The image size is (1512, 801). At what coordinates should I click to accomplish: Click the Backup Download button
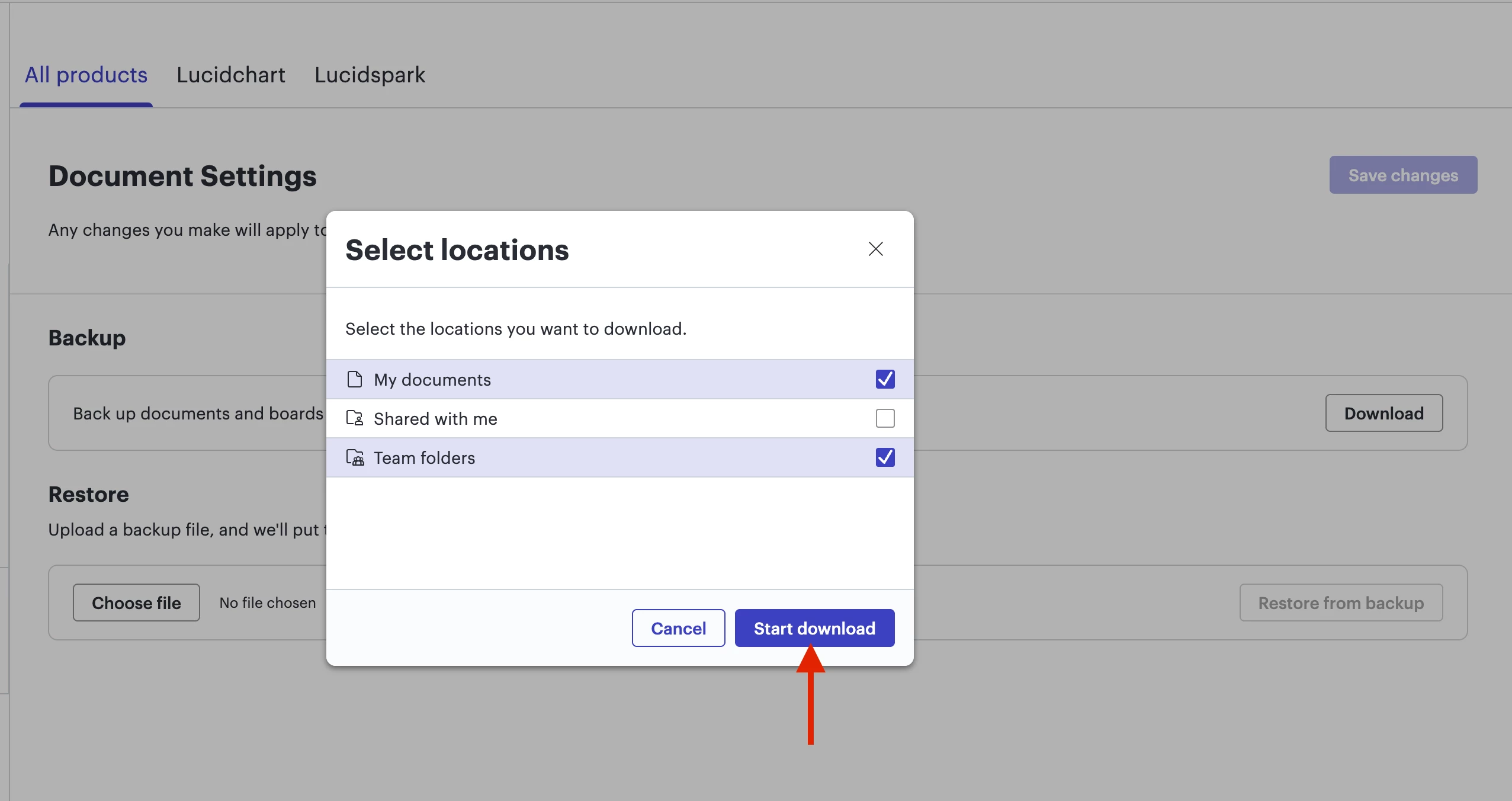1383,414
